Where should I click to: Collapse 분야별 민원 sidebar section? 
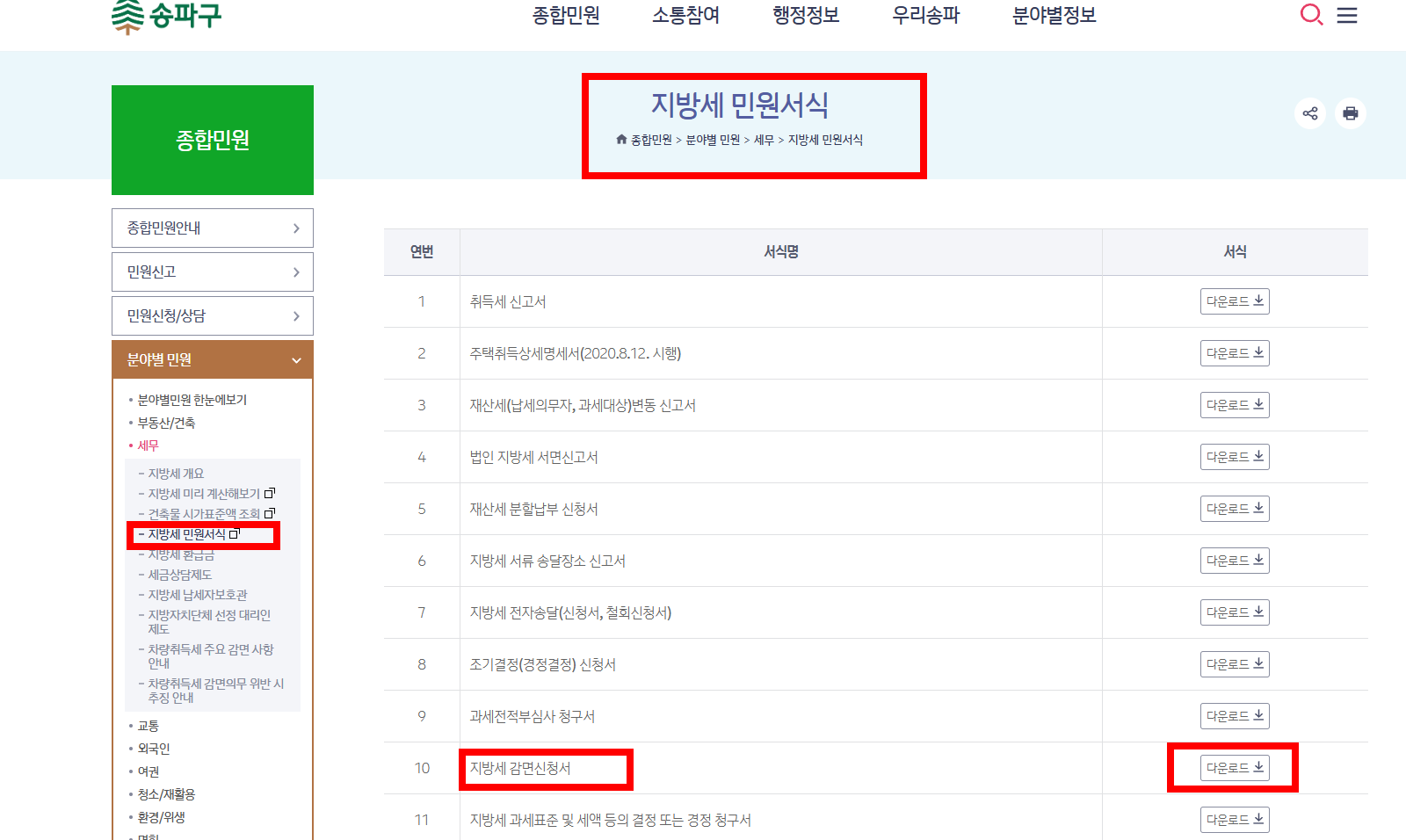pyautogui.click(x=213, y=359)
